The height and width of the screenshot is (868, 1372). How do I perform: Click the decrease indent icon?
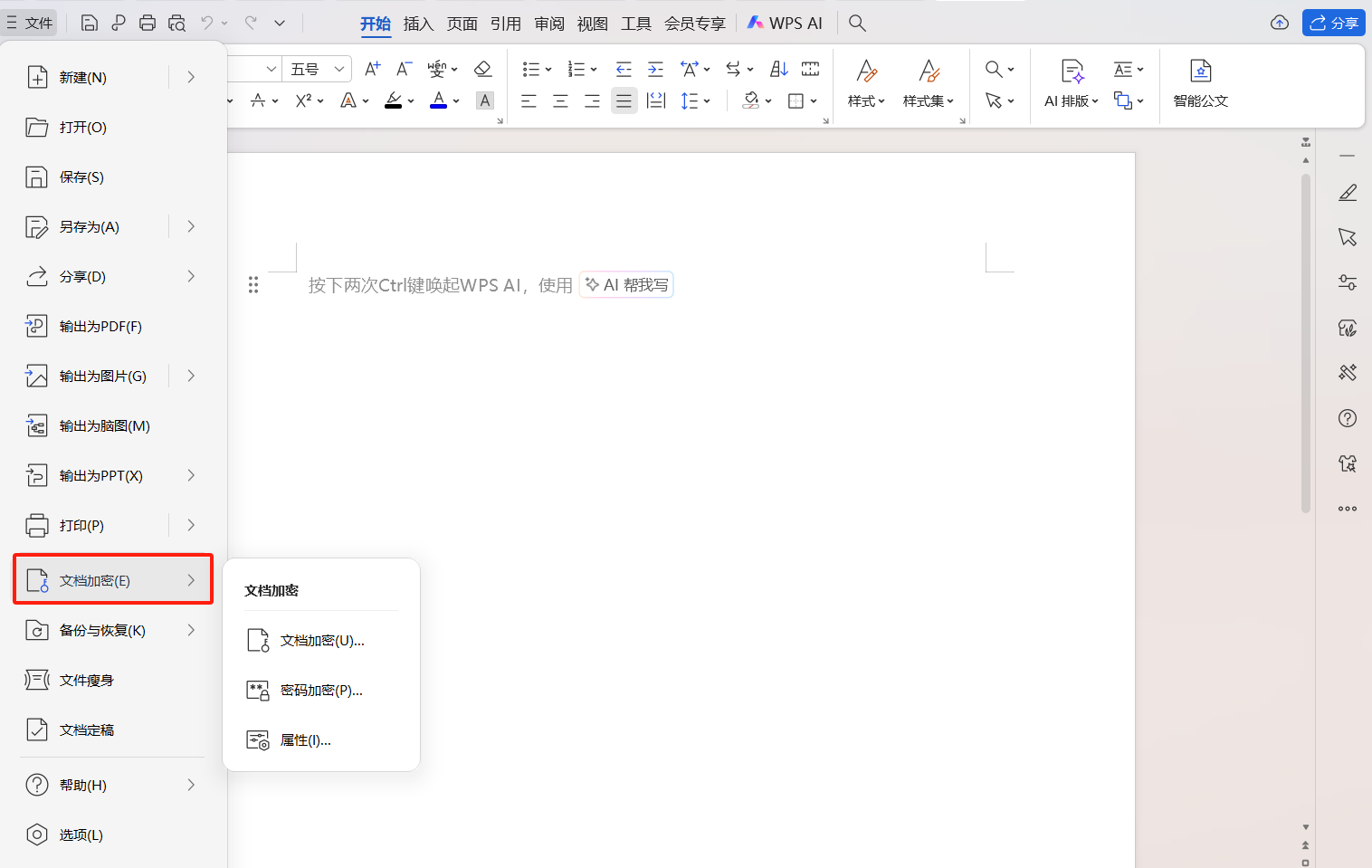tap(624, 69)
